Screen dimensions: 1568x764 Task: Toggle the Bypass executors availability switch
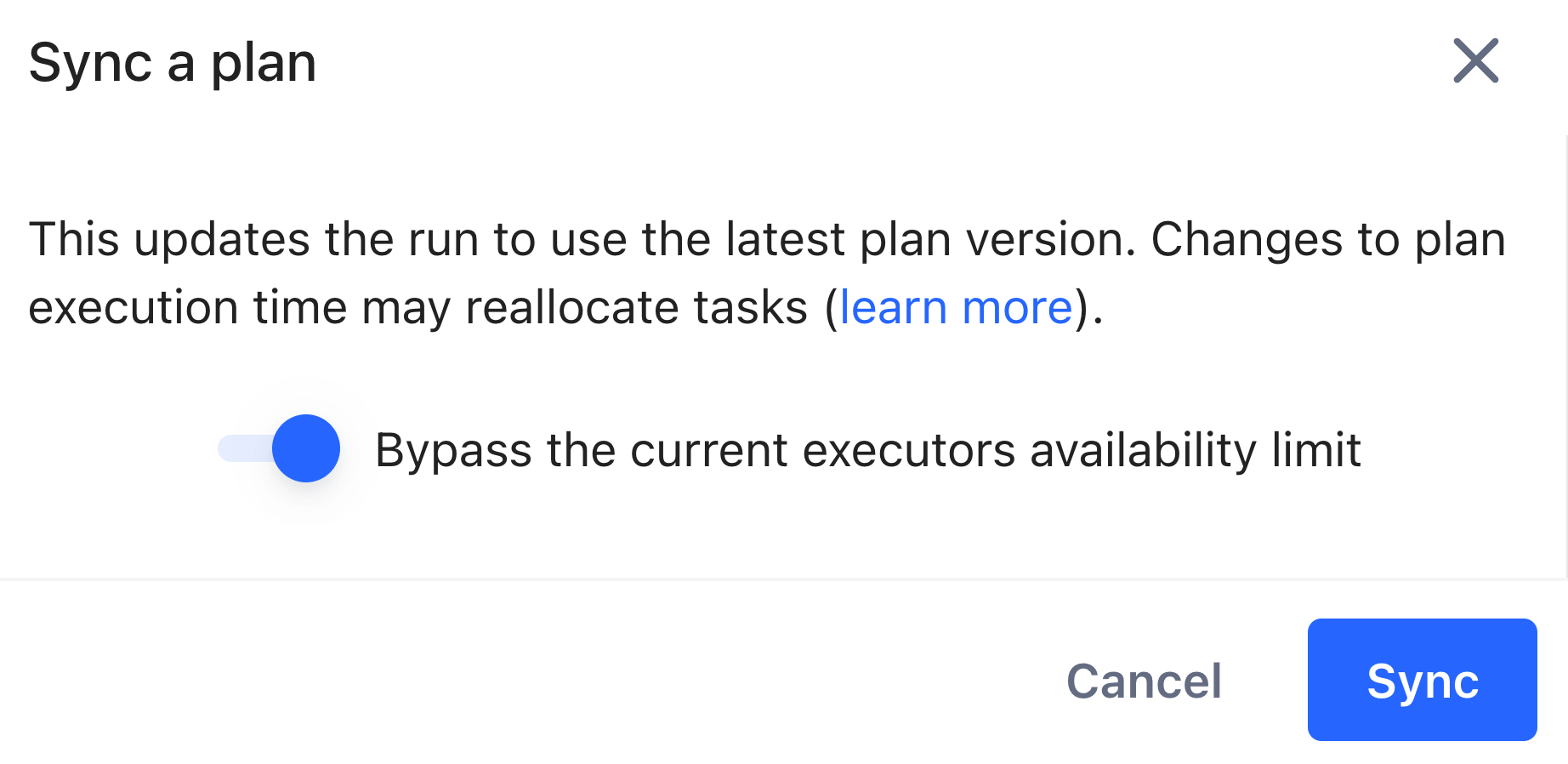click(x=281, y=448)
